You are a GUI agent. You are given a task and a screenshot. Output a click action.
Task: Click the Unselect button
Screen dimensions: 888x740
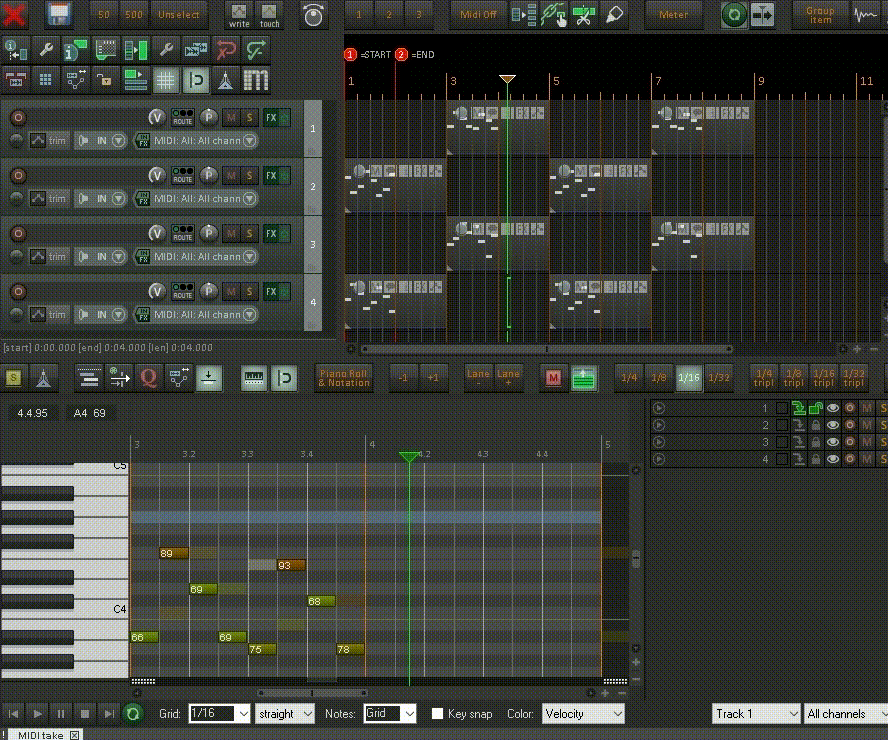[x=179, y=15]
